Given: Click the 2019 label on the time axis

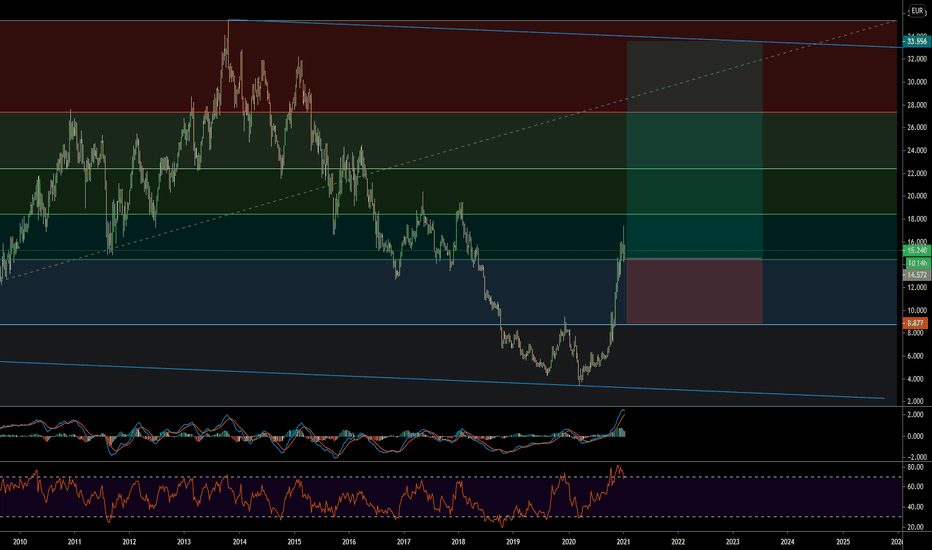Looking at the screenshot, I should coord(513,542).
